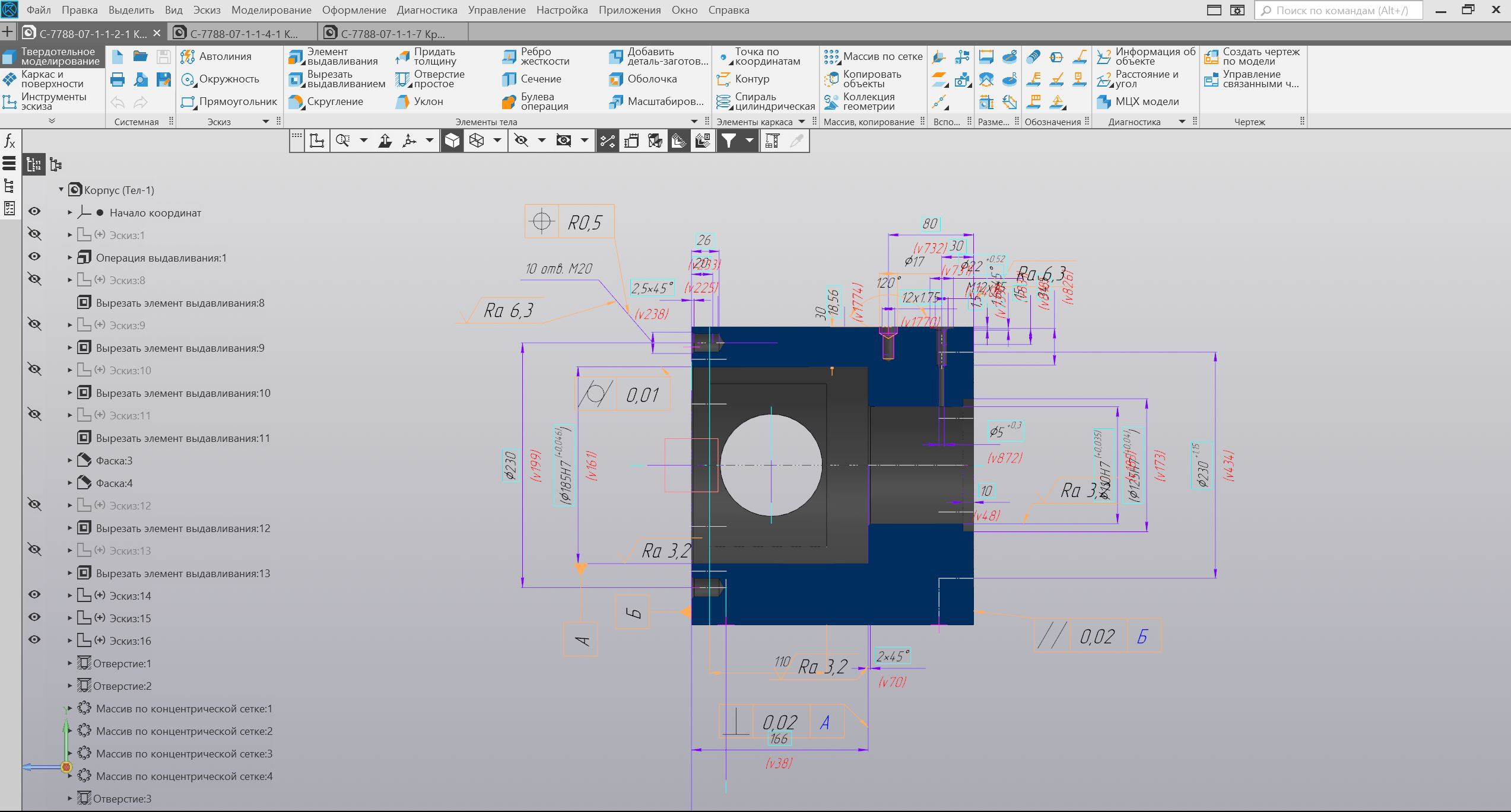Open Элементы тела panel dropdown arrow

coord(694,122)
